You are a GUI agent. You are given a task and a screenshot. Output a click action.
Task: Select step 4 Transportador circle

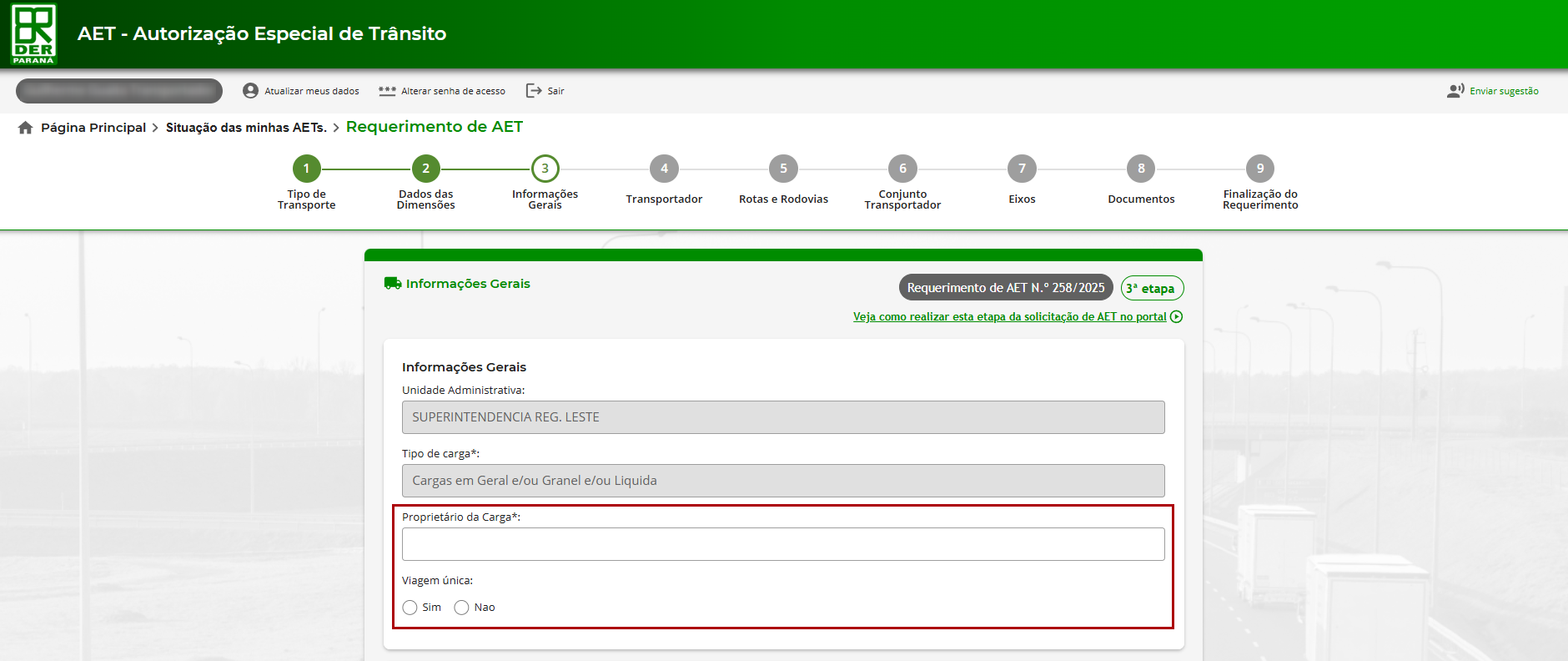[x=664, y=169]
